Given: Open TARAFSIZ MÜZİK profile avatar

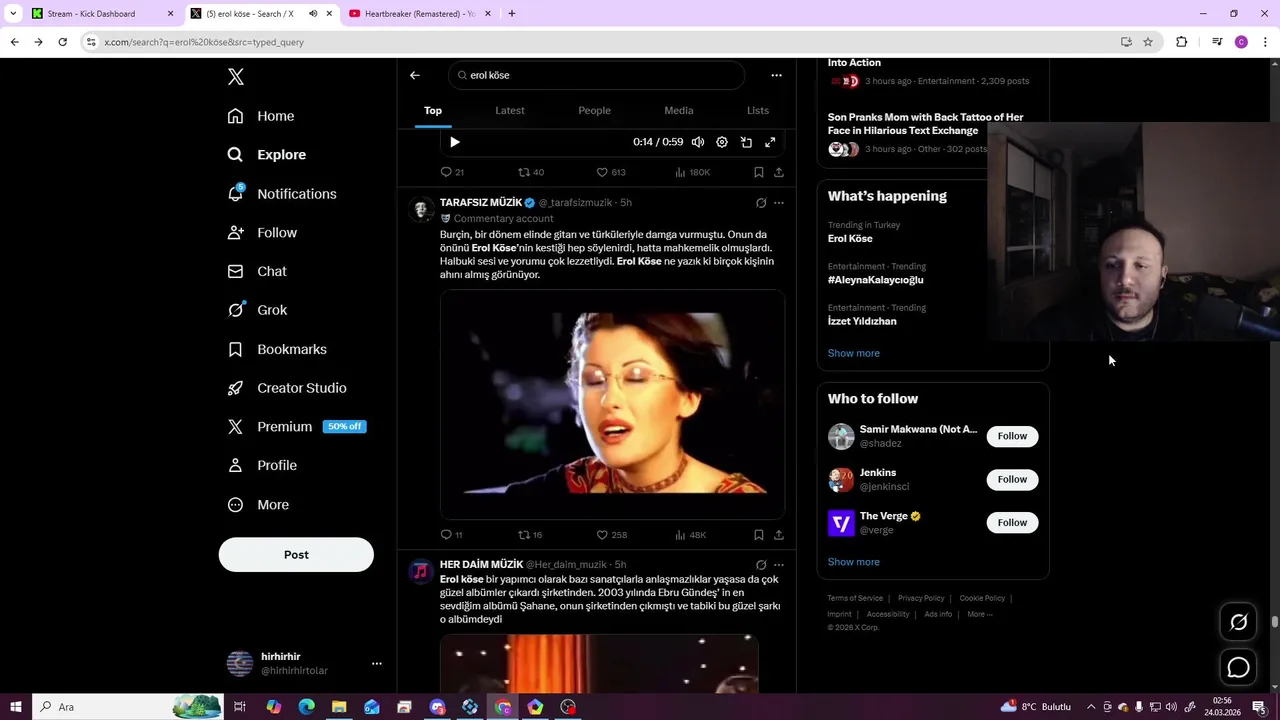Looking at the screenshot, I should pos(421,209).
